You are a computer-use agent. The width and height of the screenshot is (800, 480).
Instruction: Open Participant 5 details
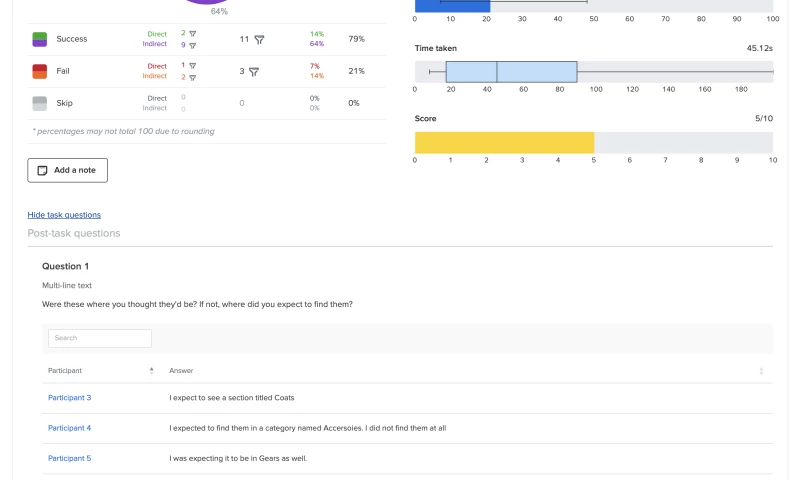click(x=69, y=458)
